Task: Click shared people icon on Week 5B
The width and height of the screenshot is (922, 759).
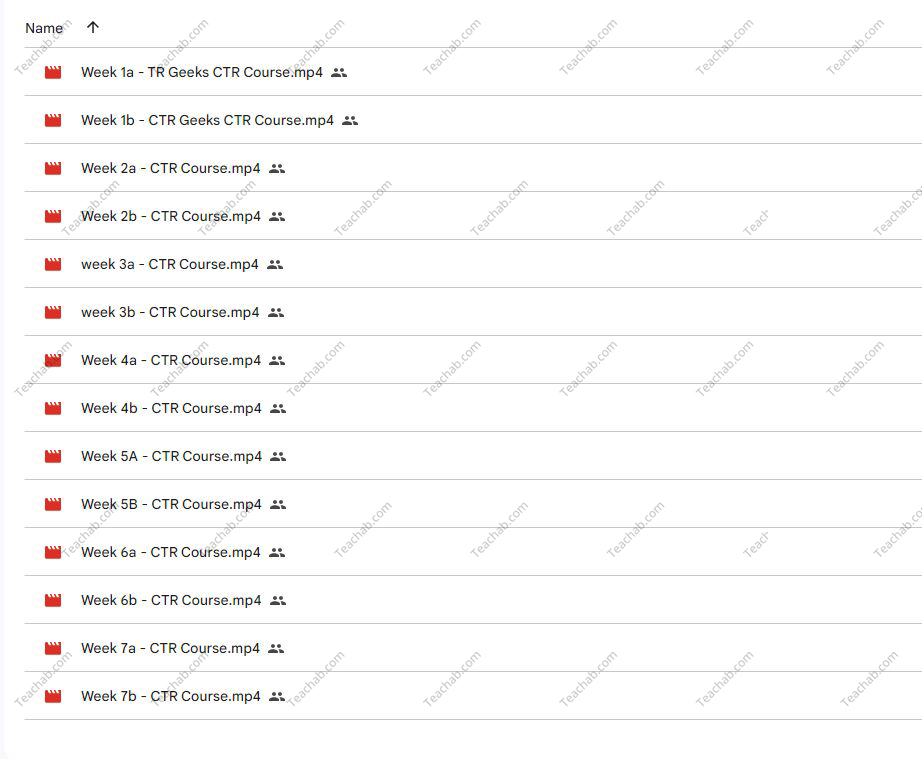Action: (278, 504)
